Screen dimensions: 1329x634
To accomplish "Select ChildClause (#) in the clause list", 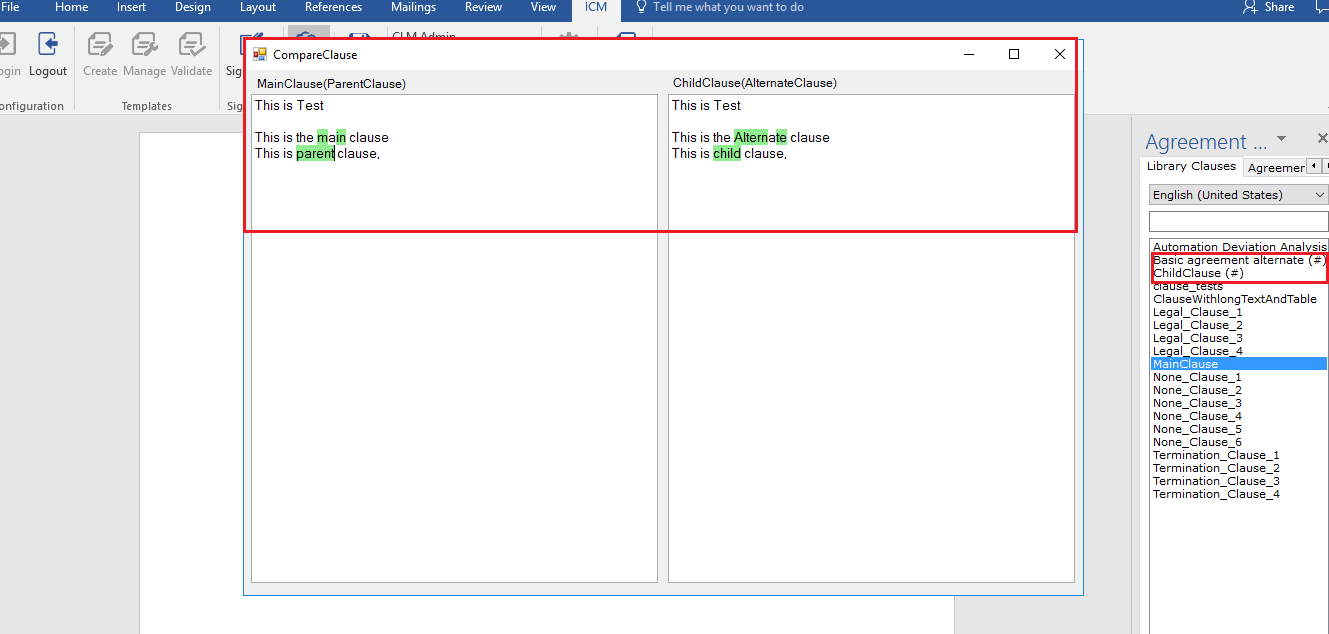I will point(1198,273).
